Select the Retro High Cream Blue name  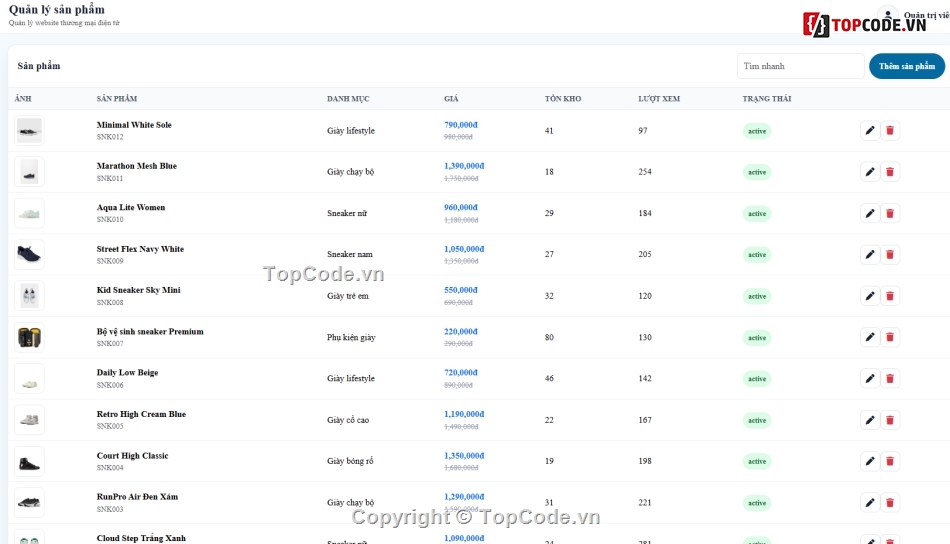tap(141, 414)
